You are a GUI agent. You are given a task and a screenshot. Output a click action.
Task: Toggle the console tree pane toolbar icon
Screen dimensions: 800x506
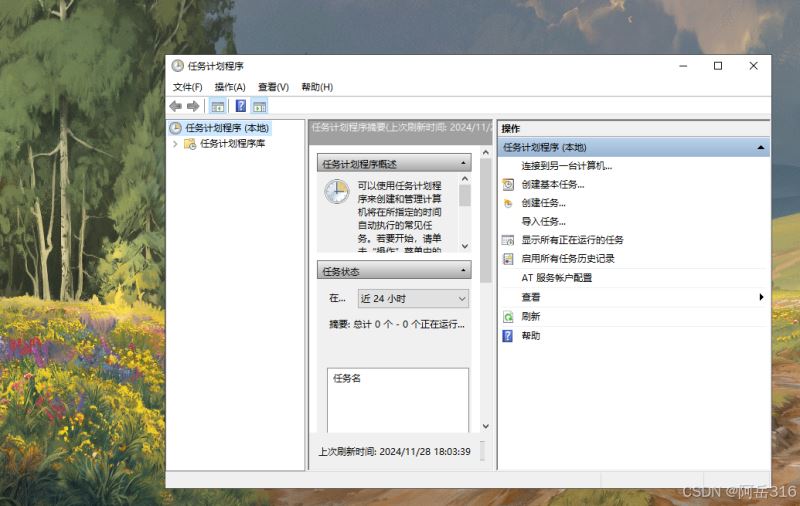click(217, 106)
